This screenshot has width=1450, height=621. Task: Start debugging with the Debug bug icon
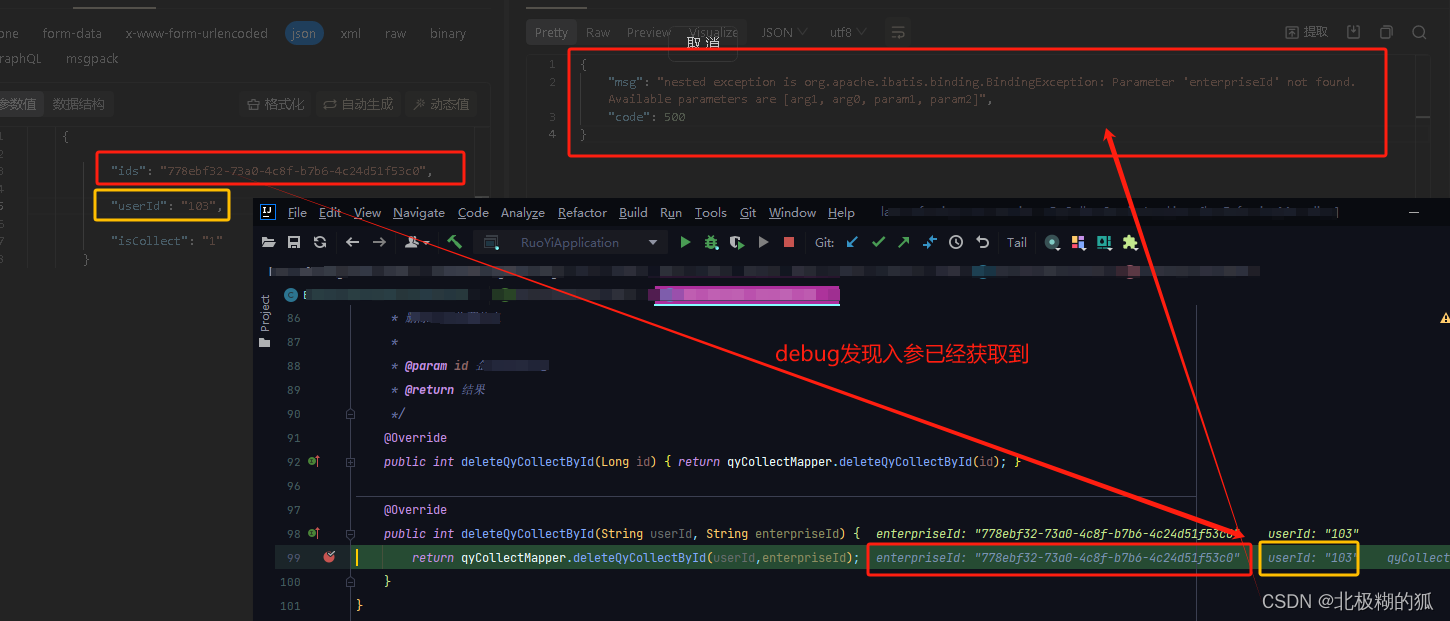(709, 242)
